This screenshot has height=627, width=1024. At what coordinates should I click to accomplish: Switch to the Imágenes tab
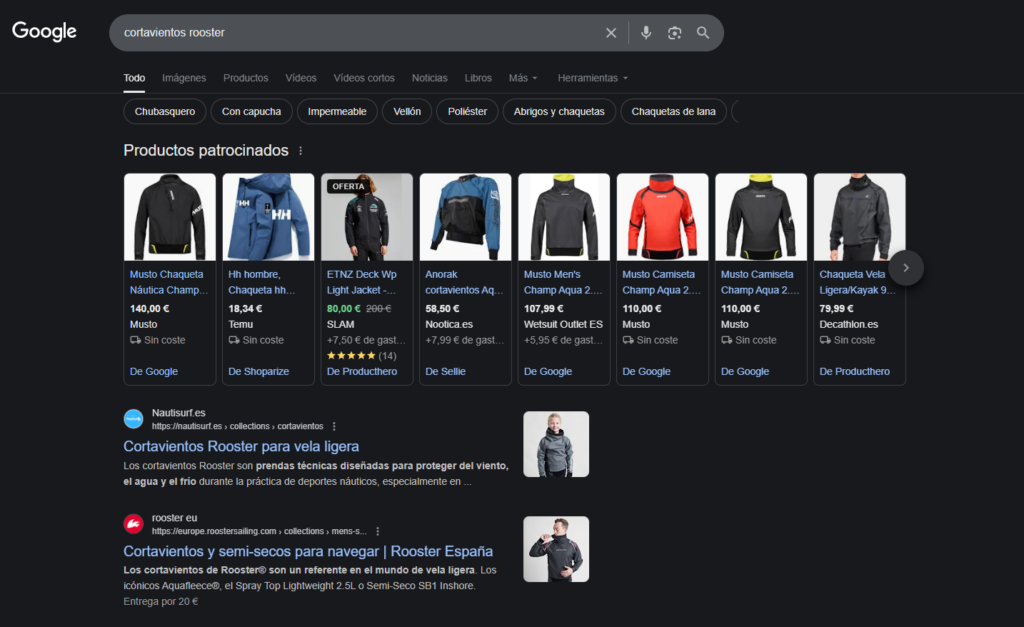184,78
